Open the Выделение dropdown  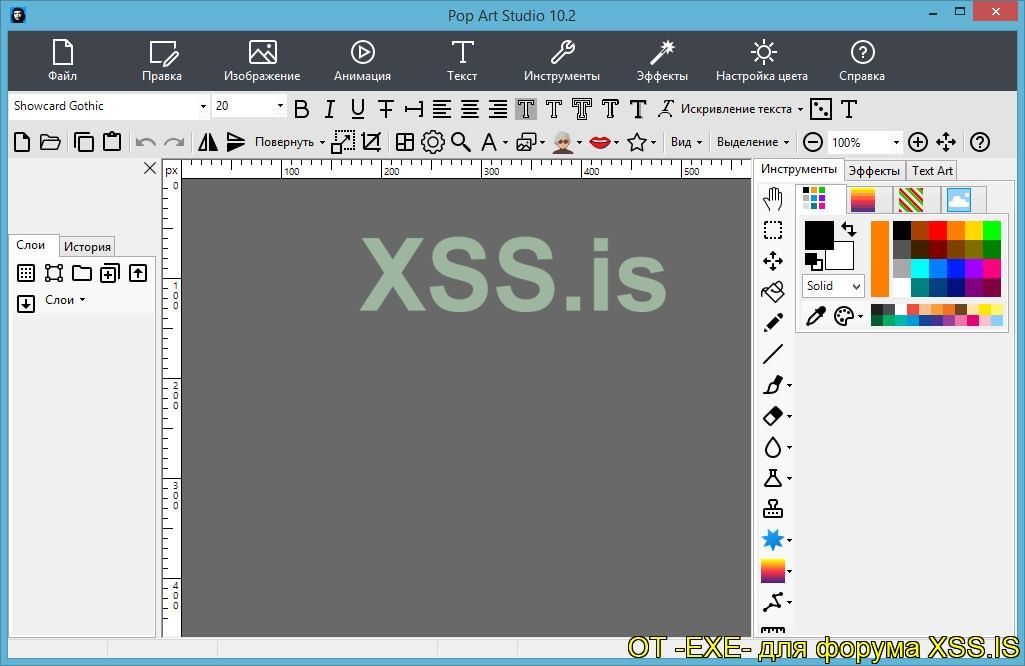click(753, 142)
